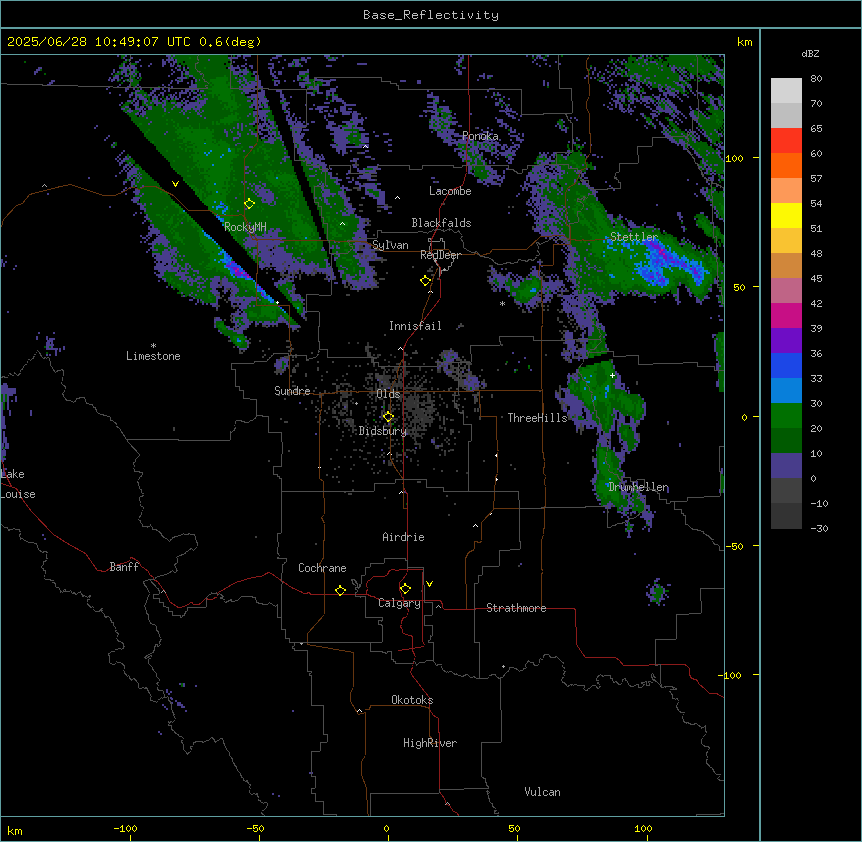The width and height of the screenshot is (862, 842).
Task: Select the Sundre town label
Action: [292, 391]
